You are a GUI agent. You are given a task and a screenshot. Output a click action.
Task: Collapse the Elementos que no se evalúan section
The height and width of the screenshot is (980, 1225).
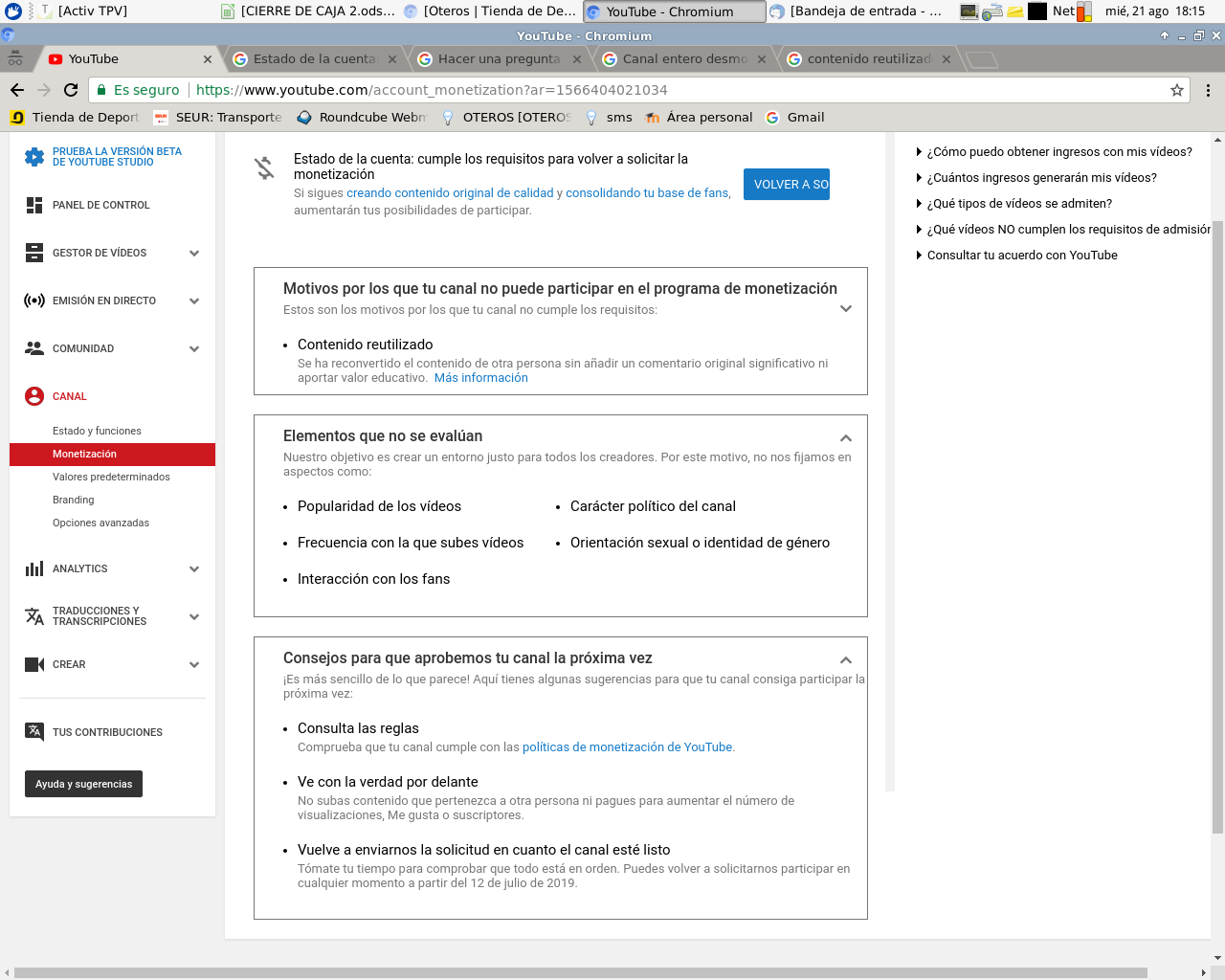tap(846, 438)
